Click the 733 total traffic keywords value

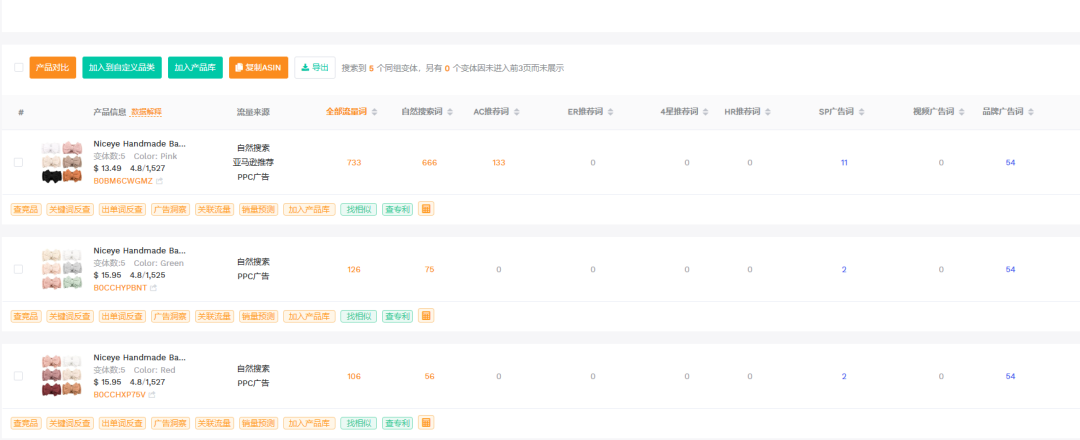click(x=354, y=163)
